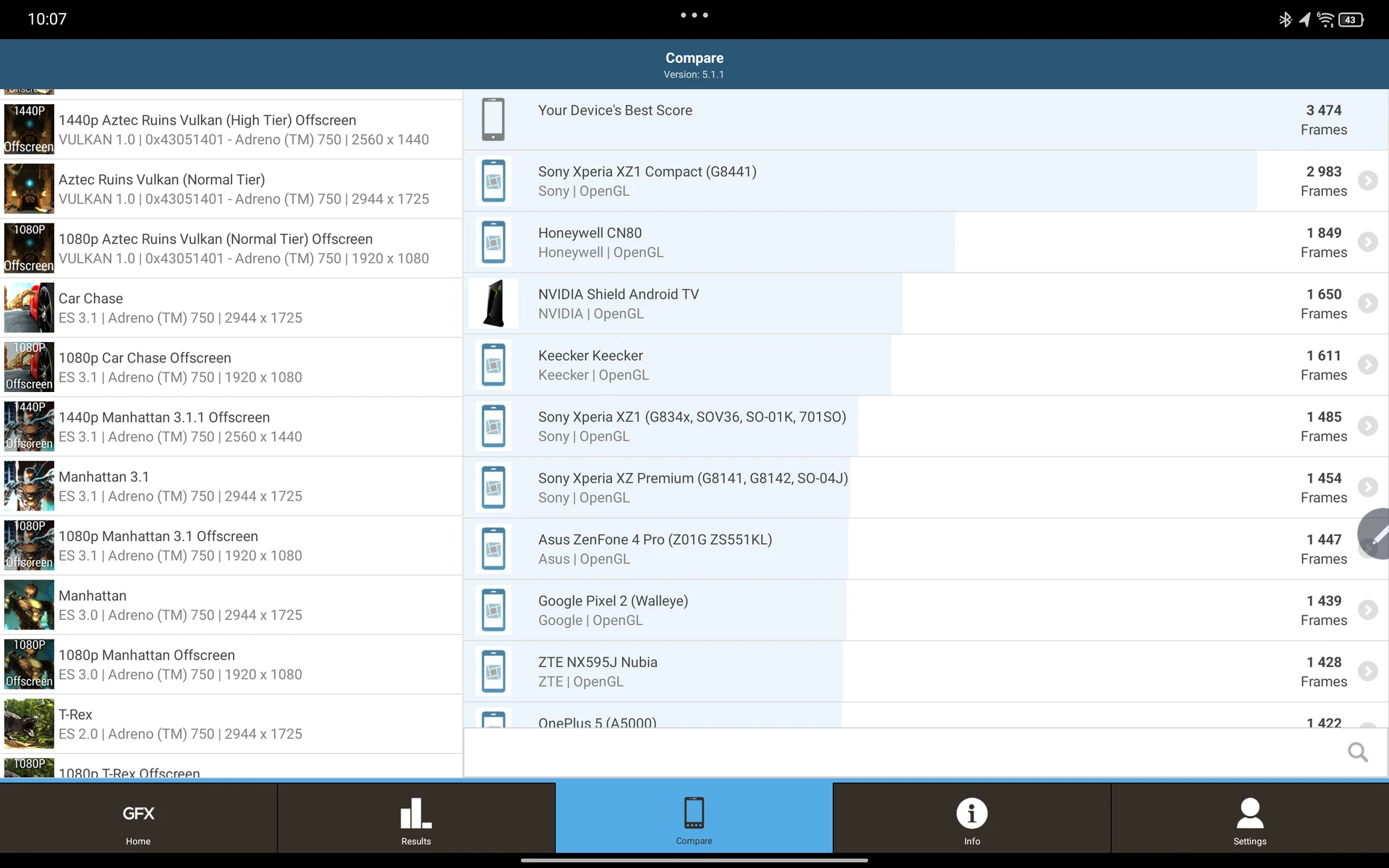Click the NVIDIA Shield device image
This screenshot has height=868, width=1389.
point(493,303)
